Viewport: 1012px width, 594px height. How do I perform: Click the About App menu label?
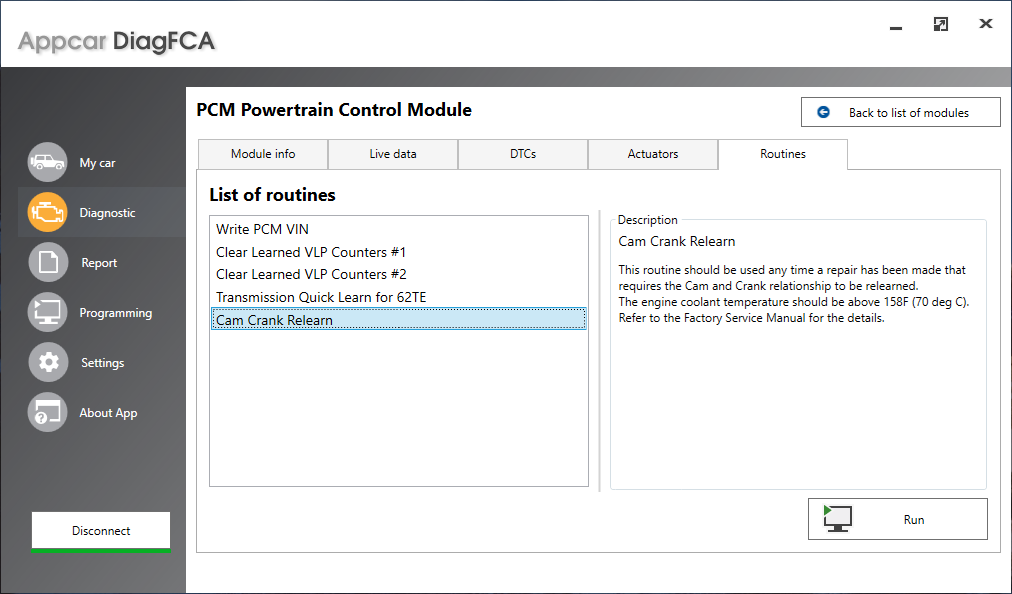pyautogui.click(x=108, y=413)
